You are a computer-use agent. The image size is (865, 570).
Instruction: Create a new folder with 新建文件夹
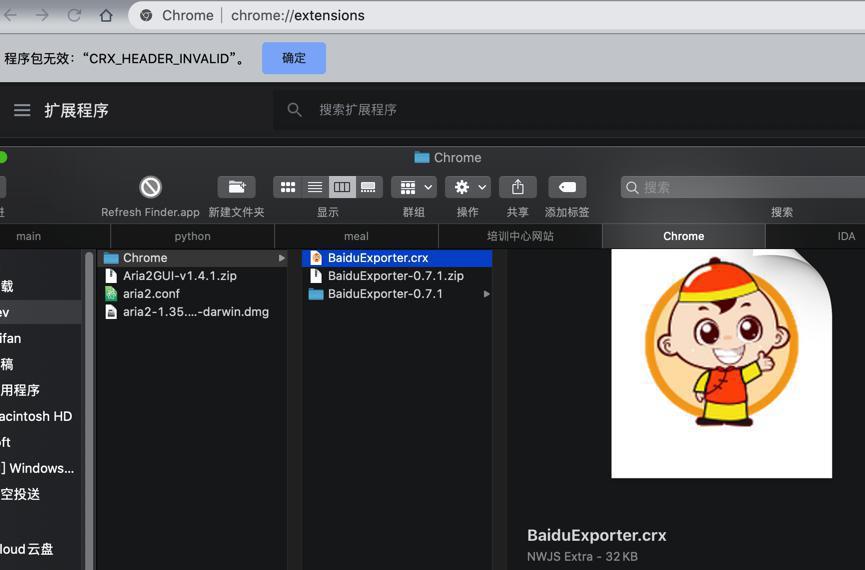(x=236, y=188)
